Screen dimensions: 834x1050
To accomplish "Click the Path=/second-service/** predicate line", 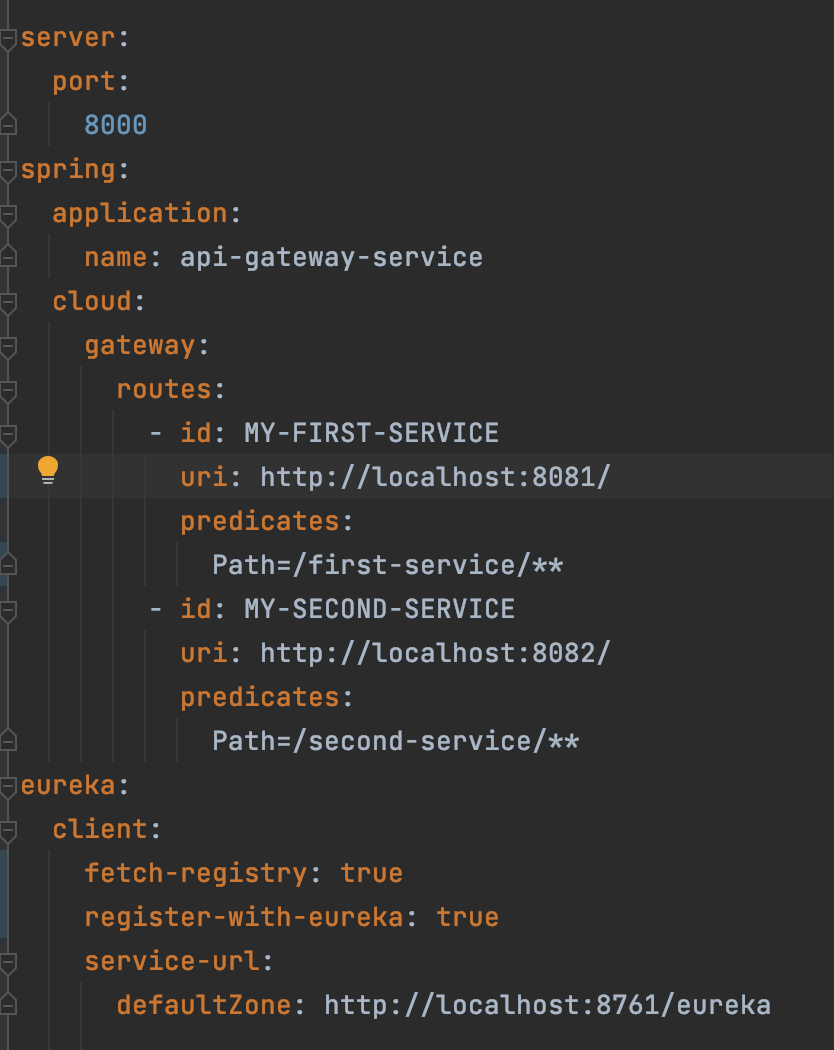I will (x=396, y=741).
